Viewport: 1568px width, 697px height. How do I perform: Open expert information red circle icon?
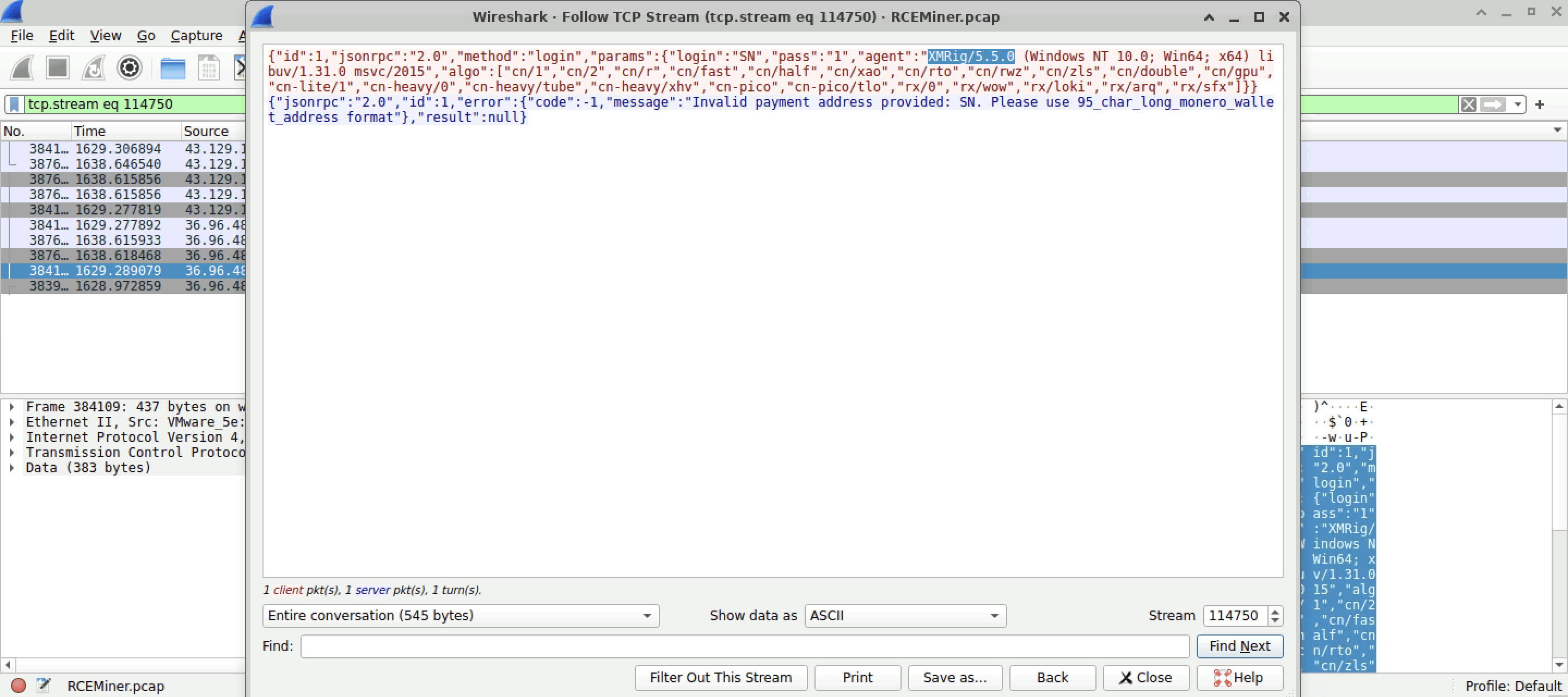coord(19,686)
